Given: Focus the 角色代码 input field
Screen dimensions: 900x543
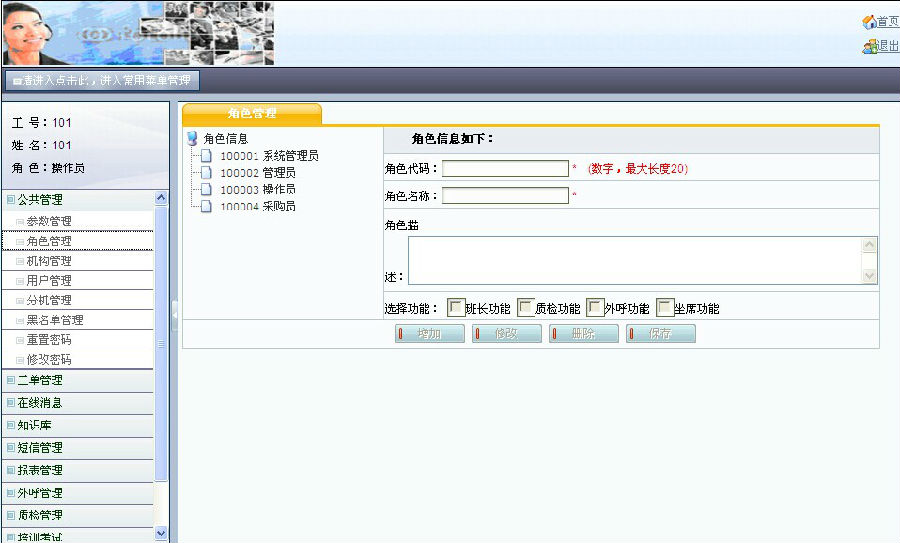Looking at the screenshot, I should [x=505, y=169].
